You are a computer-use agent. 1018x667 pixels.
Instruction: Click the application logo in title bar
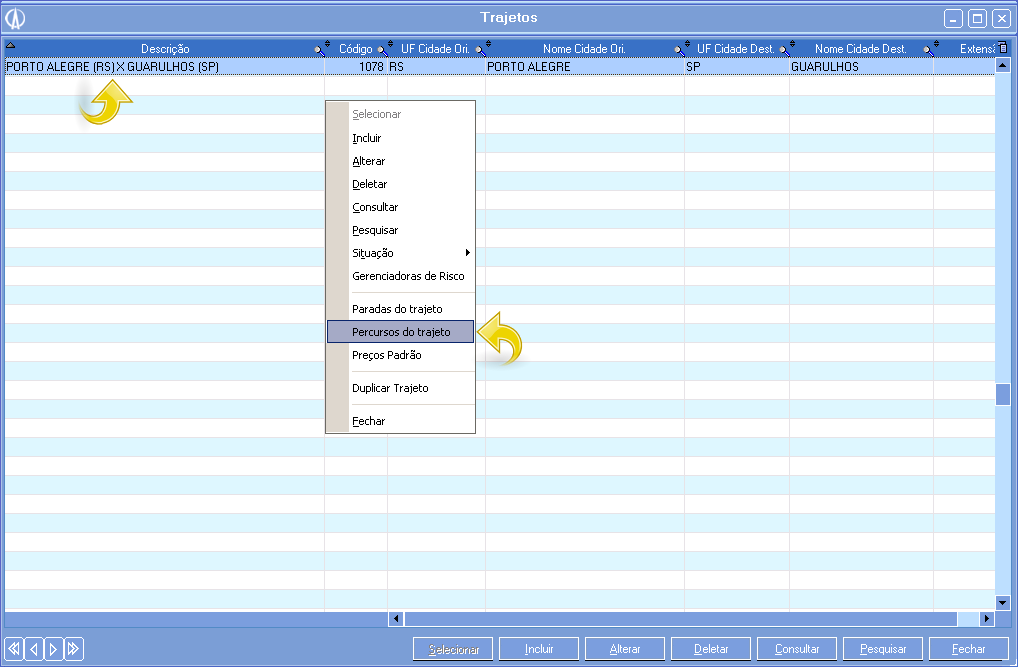click(x=15, y=18)
